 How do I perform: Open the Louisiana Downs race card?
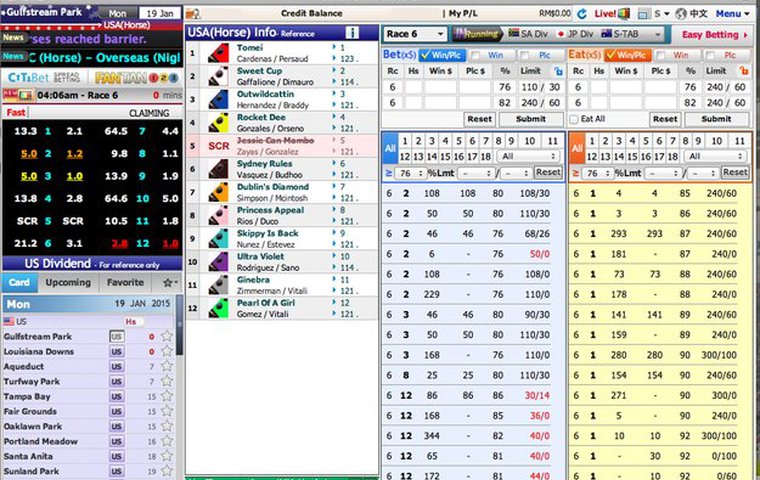click(39, 352)
